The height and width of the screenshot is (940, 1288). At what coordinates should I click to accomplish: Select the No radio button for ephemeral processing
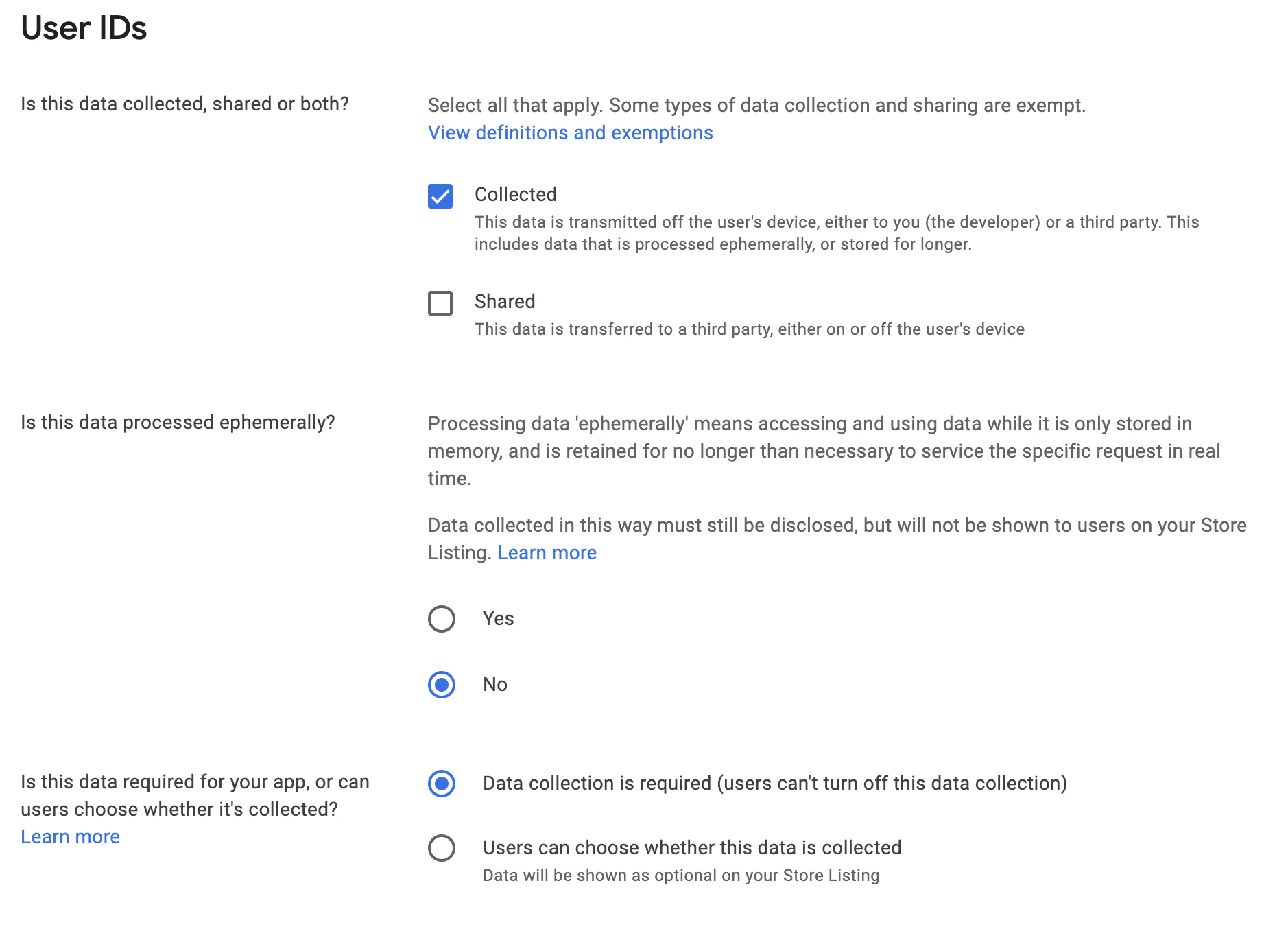coord(442,685)
